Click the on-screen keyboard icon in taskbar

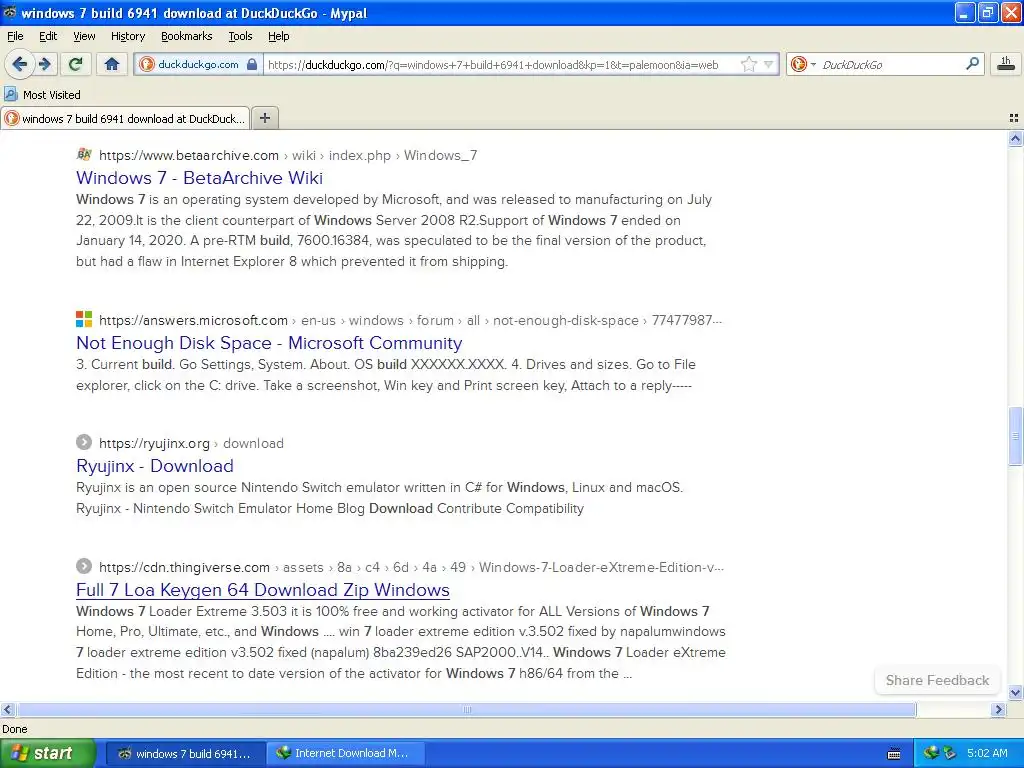894,754
